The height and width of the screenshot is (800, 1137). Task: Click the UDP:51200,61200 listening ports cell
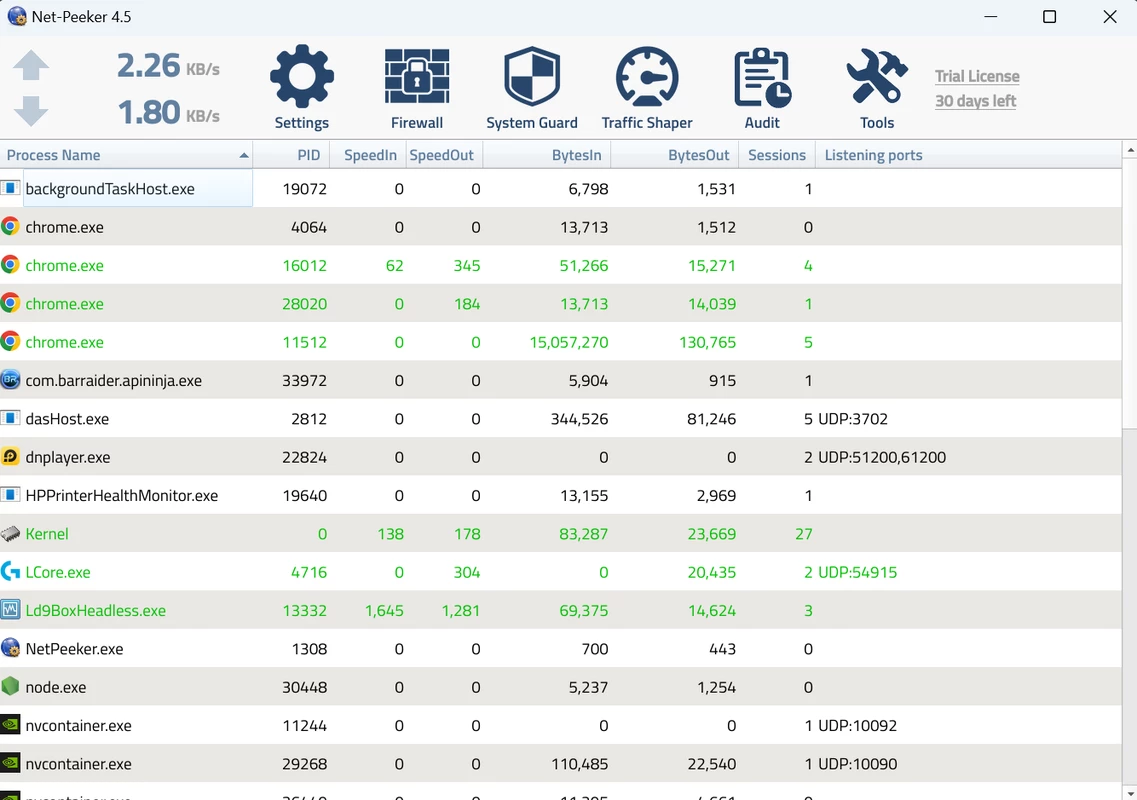[x=882, y=457]
